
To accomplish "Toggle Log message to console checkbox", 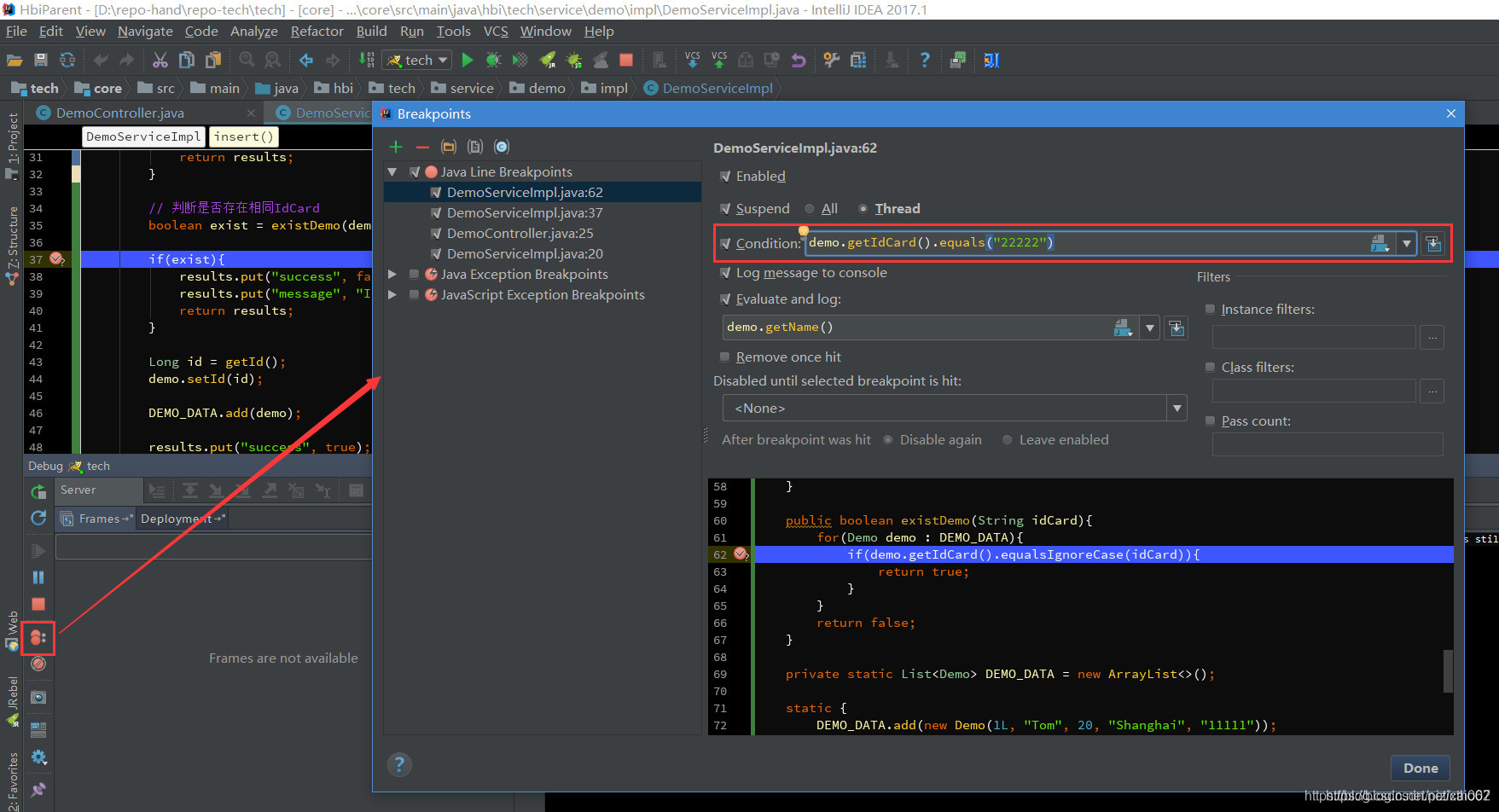I will 725,273.
